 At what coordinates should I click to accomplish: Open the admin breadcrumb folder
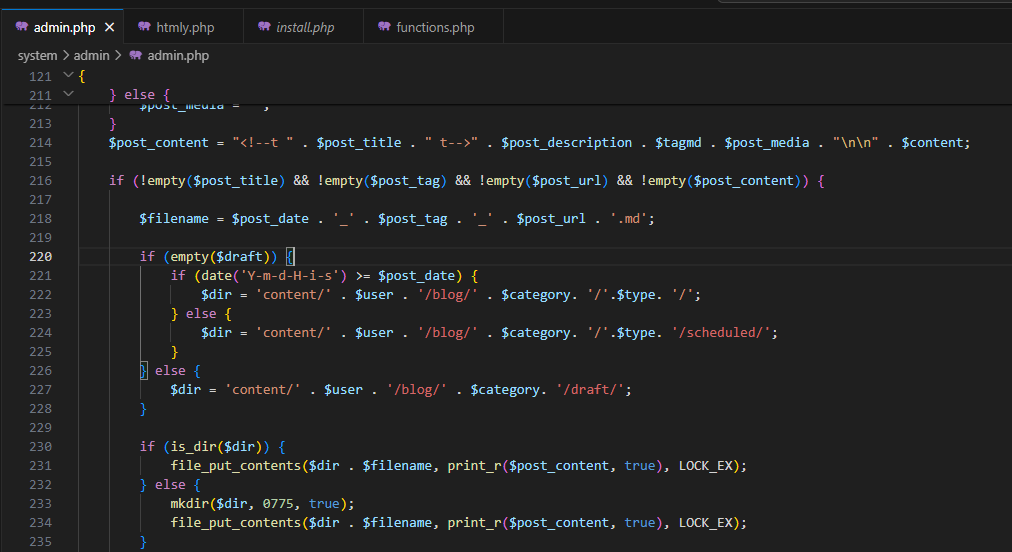pyautogui.click(x=92, y=55)
